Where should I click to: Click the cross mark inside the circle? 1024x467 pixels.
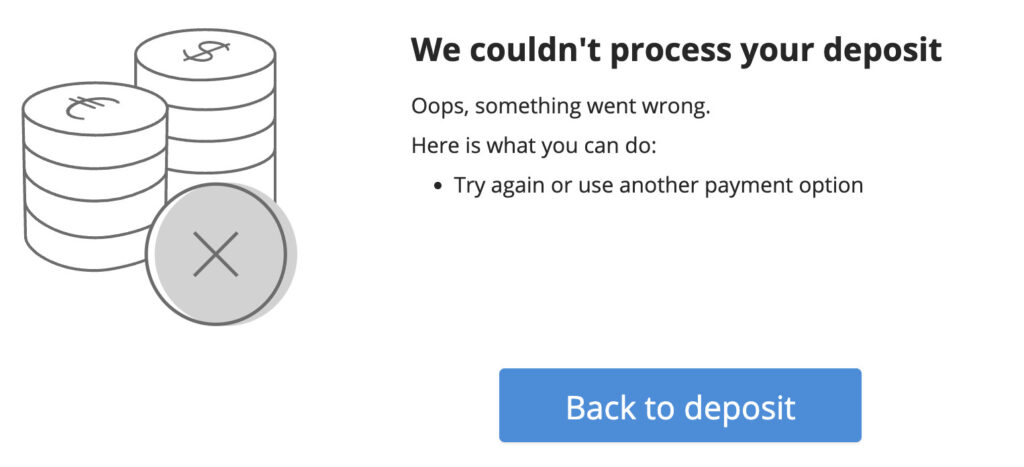pyautogui.click(x=216, y=254)
